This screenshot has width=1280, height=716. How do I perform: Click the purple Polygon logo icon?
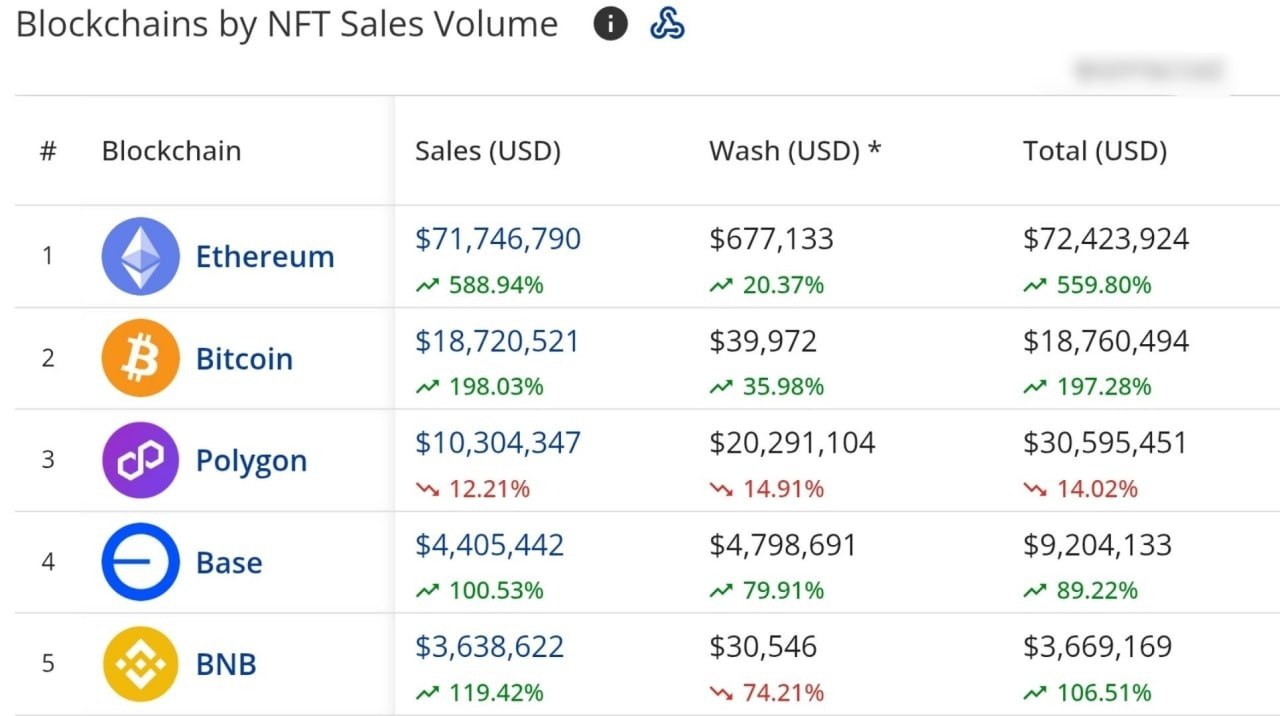[141, 460]
